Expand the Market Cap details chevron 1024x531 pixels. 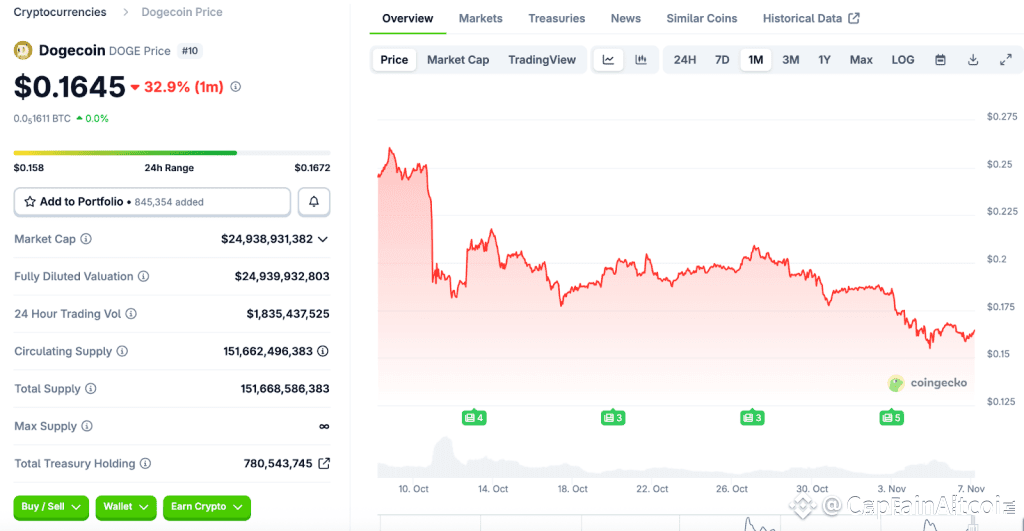click(323, 239)
